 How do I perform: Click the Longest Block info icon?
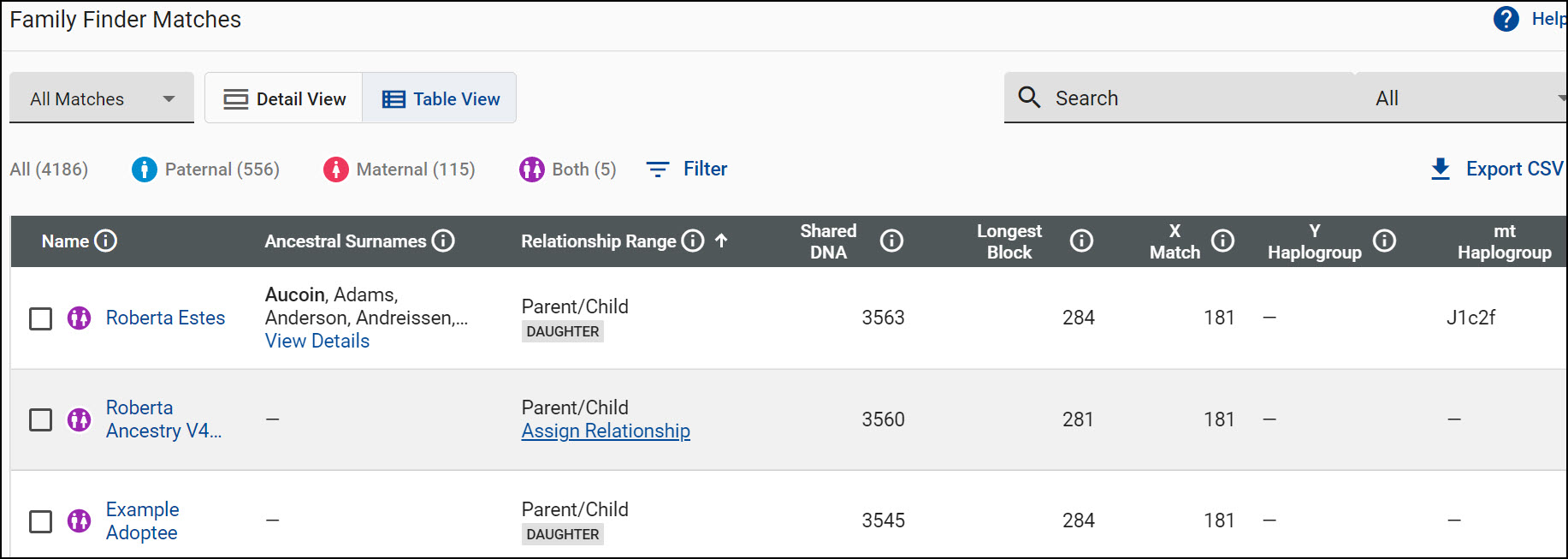[1081, 241]
